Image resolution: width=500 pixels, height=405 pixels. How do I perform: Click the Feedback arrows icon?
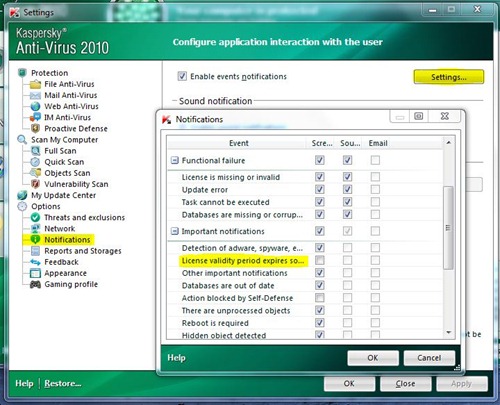[35, 262]
